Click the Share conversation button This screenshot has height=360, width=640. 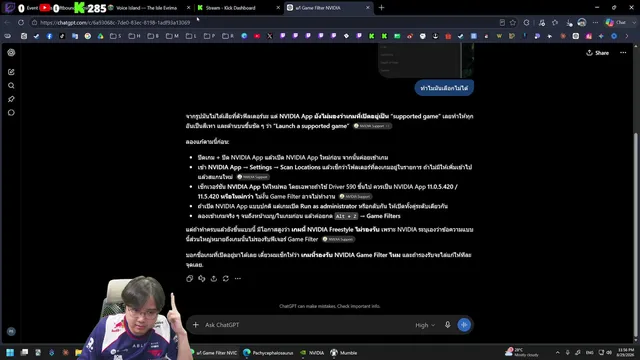598,53
